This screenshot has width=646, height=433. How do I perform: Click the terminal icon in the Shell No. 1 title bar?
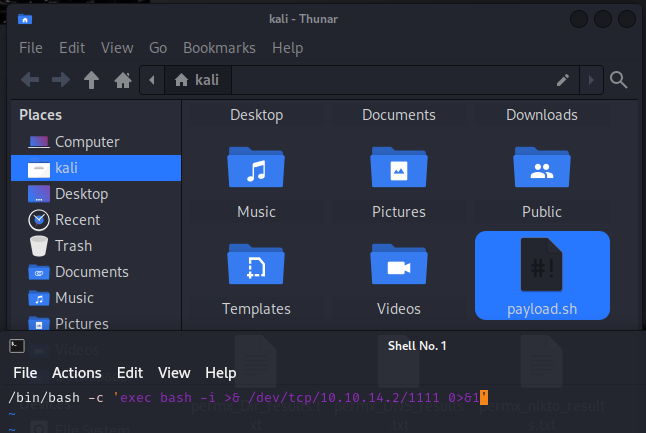pyautogui.click(x=17, y=346)
